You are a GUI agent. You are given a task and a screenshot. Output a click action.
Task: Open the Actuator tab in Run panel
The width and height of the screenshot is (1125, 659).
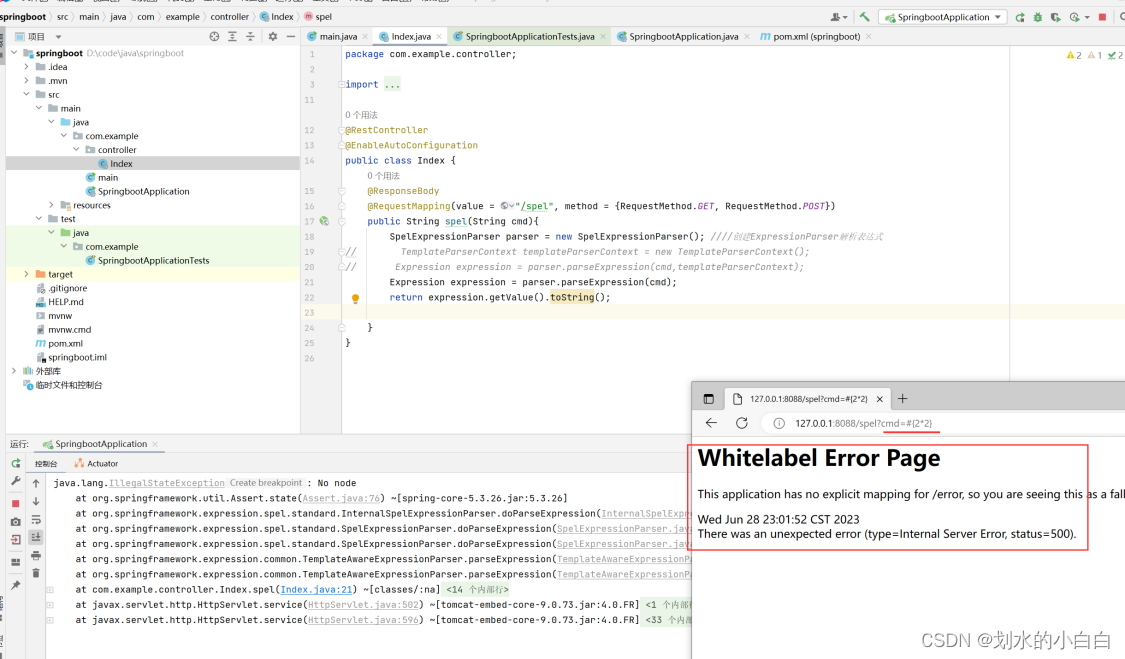(x=96, y=464)
